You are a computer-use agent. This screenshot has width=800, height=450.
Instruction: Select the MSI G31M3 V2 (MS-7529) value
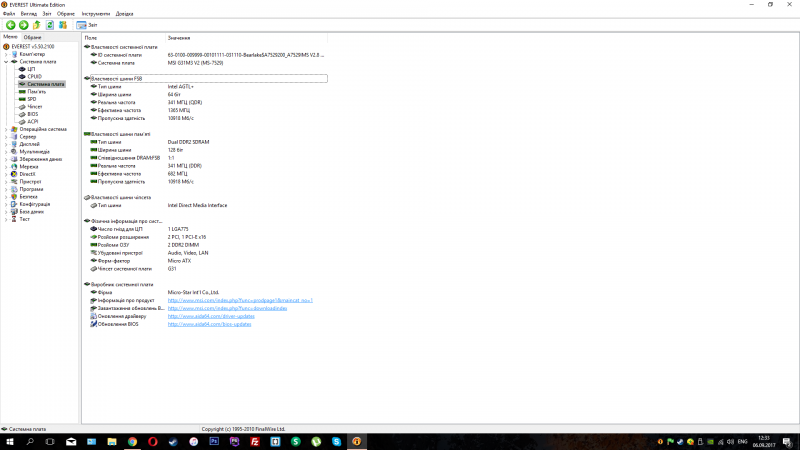click(195, 63)
